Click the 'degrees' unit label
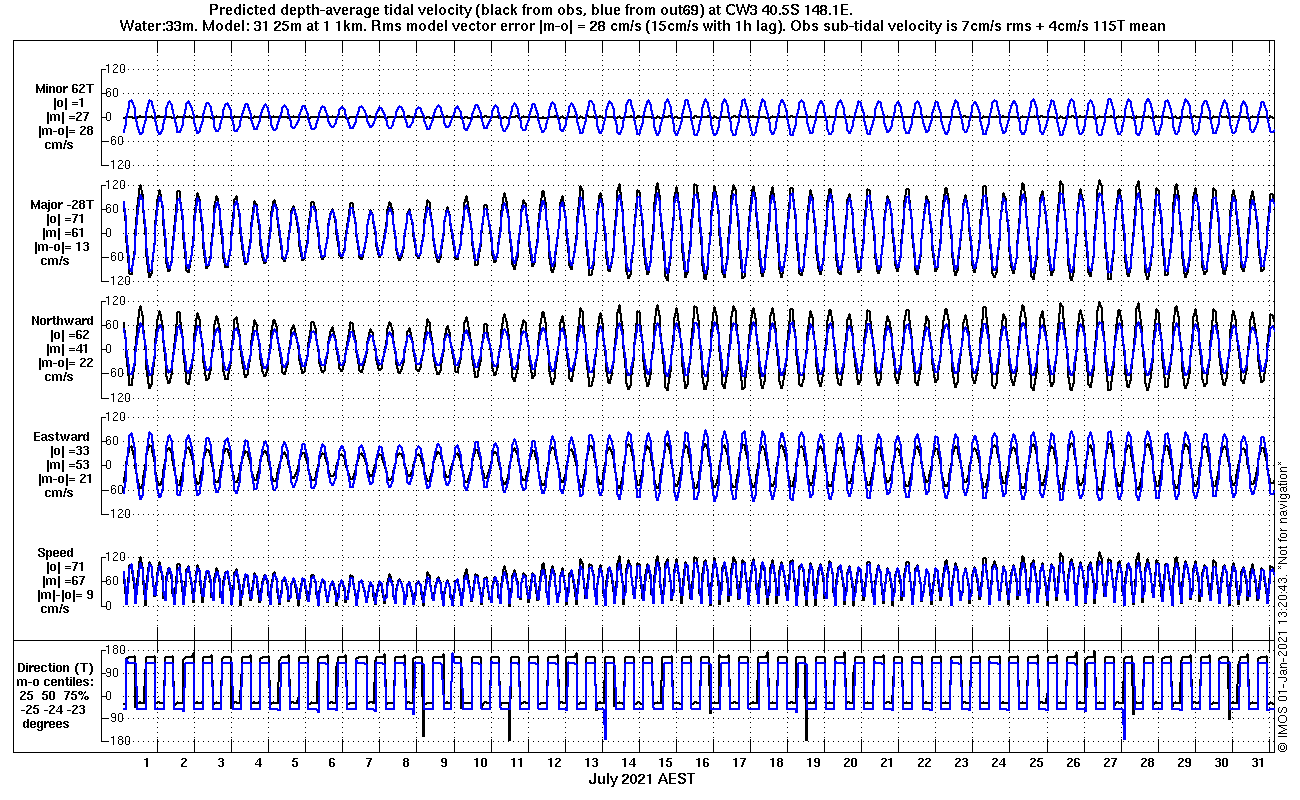This screenshot has width=1300, height=800. pyautogui.click(x=44, y=723)
